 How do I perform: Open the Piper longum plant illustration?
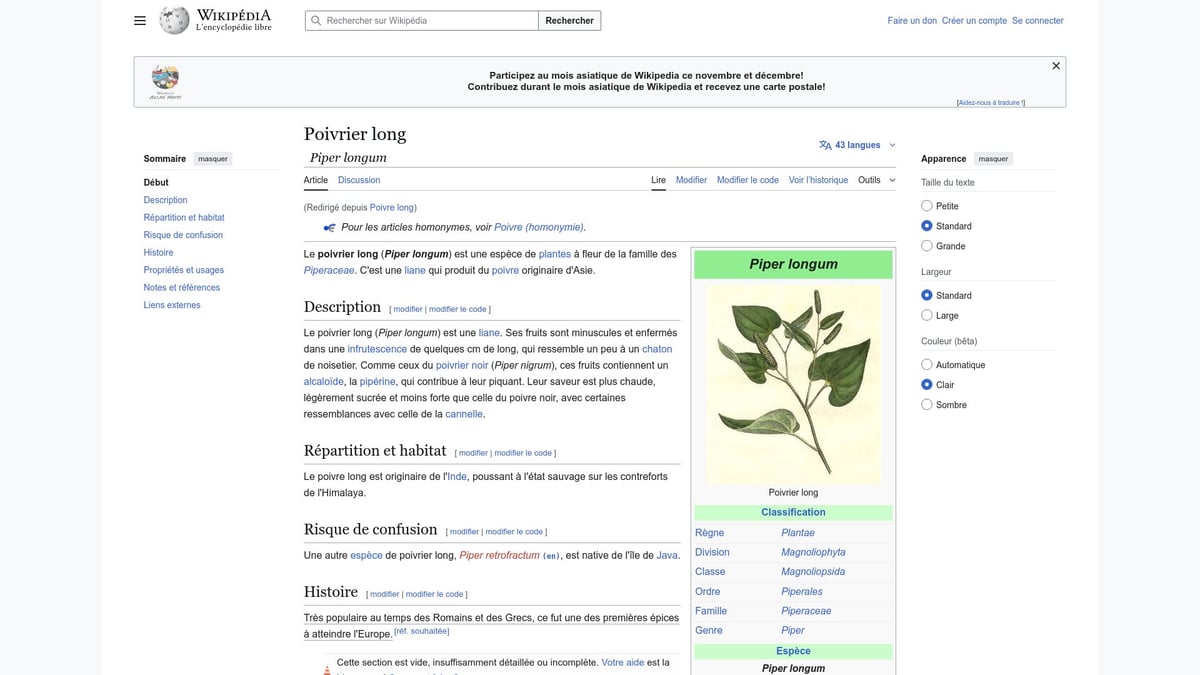click(x=793, y=384)
